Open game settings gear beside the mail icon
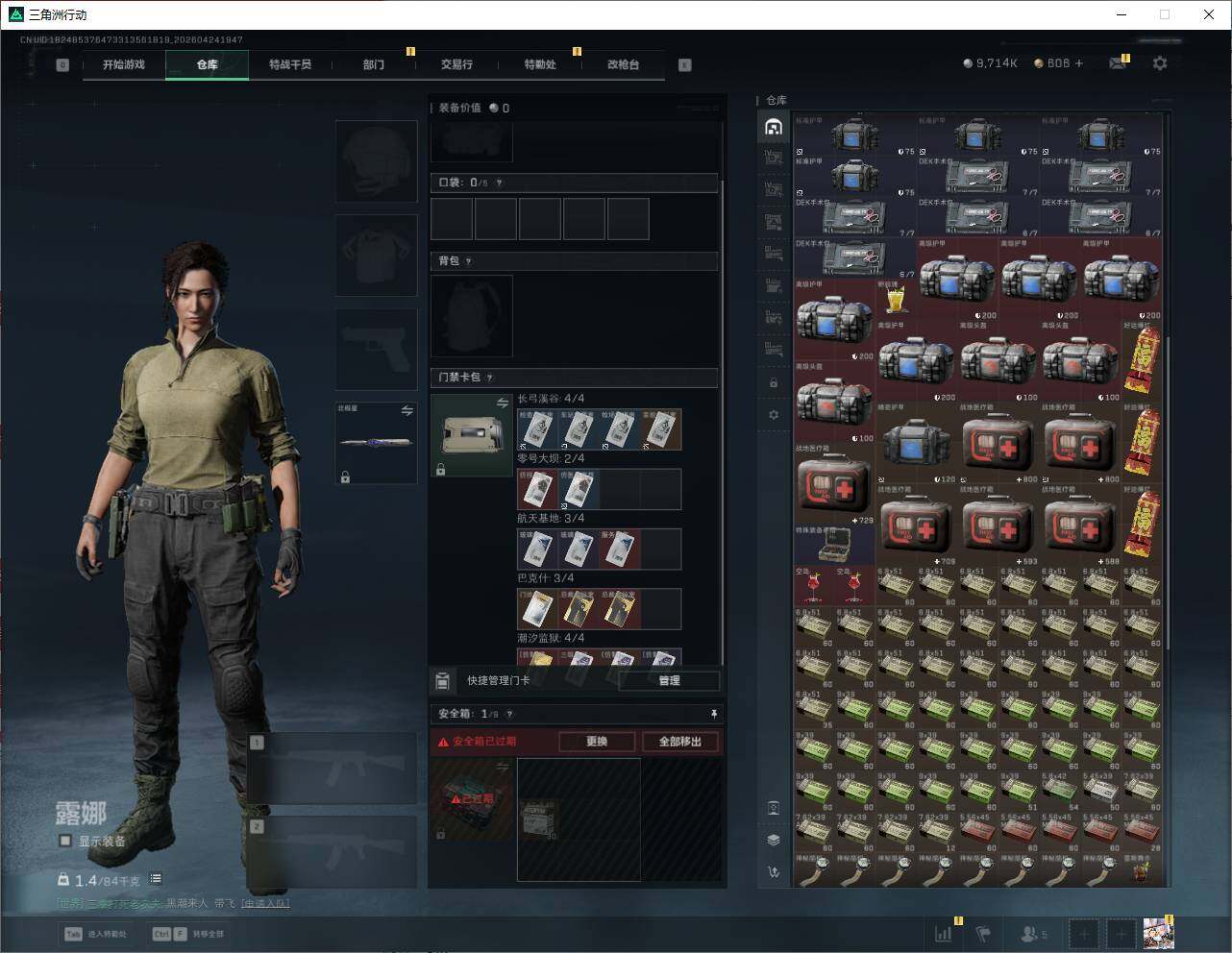The image size is (1232, 953). tap(1160, 63)
